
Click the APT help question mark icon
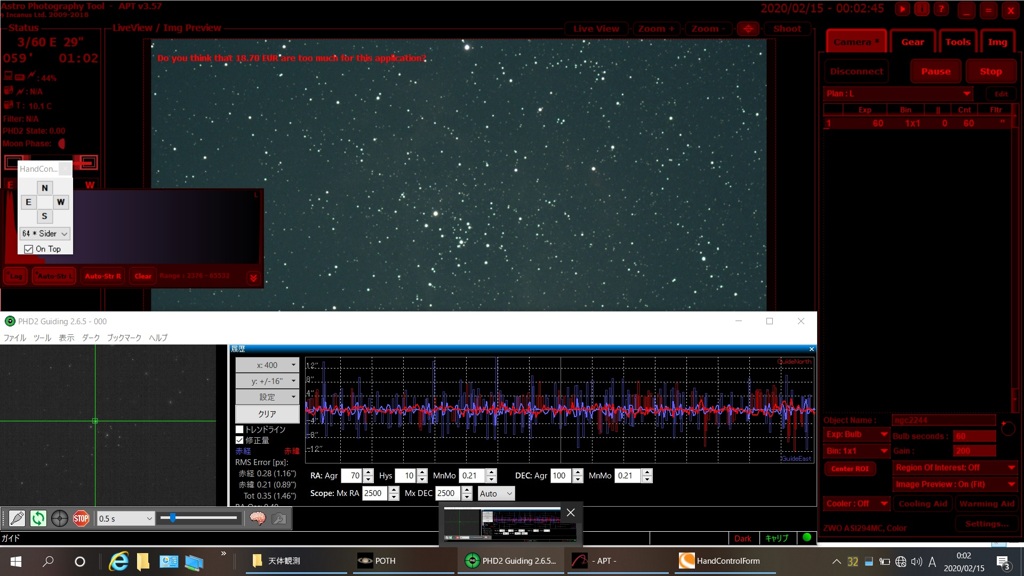[x=941, y=9]
